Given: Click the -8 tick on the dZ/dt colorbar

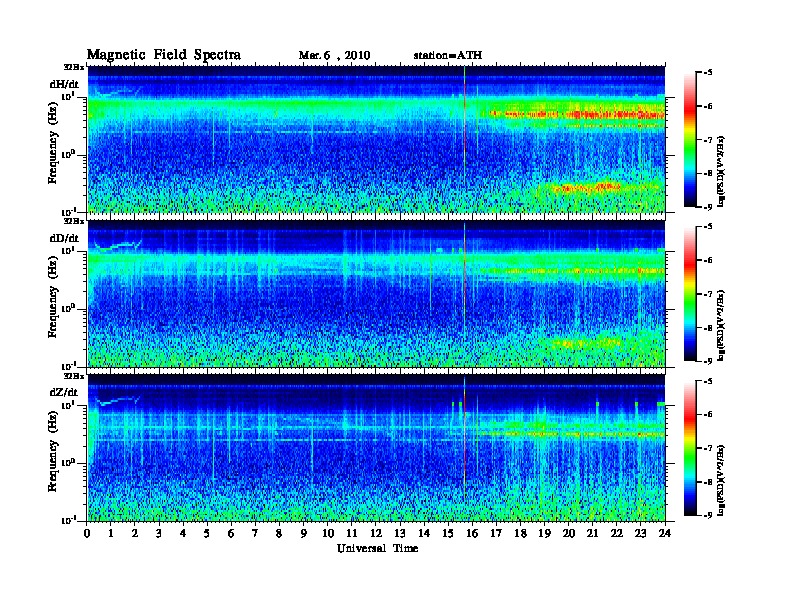Looking at the screenshot, I should [708, 482].
